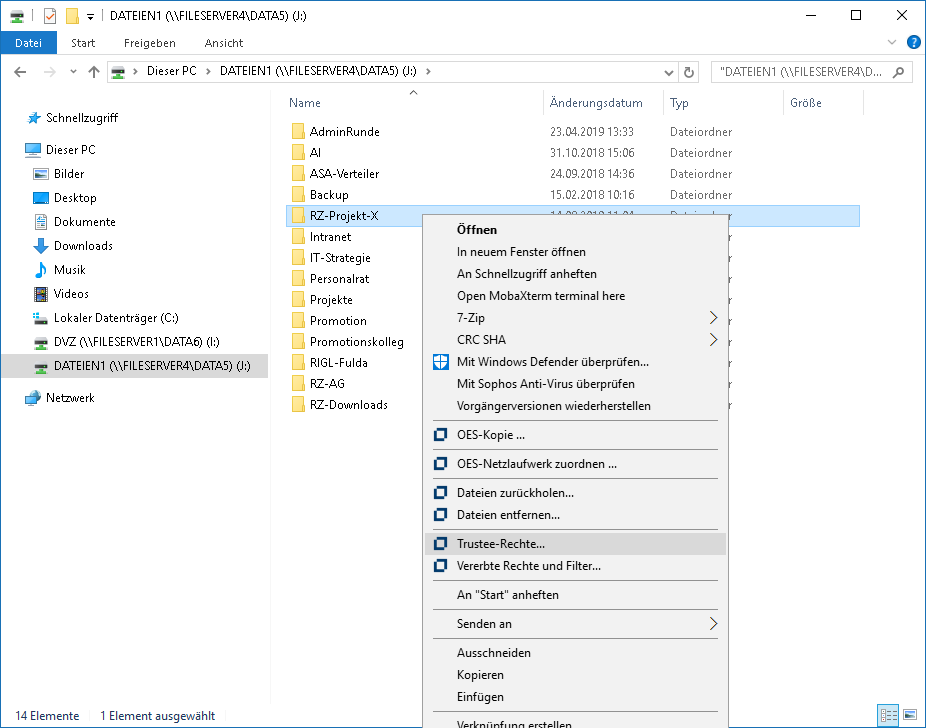This screenshot has width=926, height=728.
Task: Open the address bar history dropdown
Action: pyautogui.click(x=668, y=72)
